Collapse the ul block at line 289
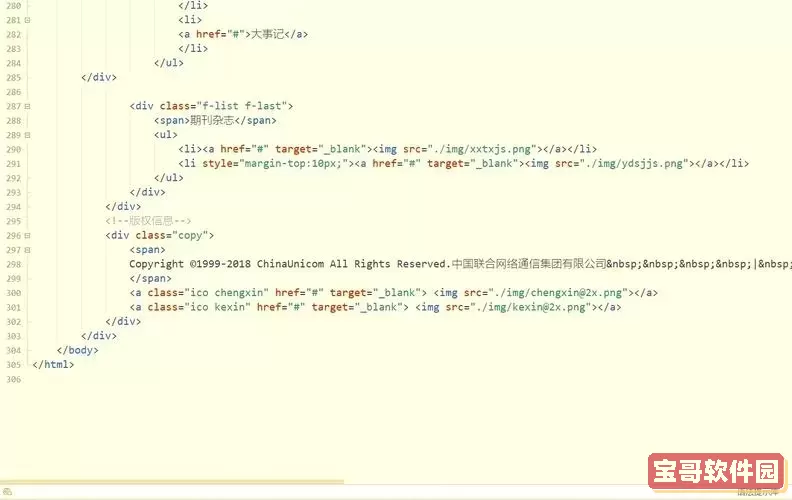Screen dimensions: 792x500 point(27,135)
